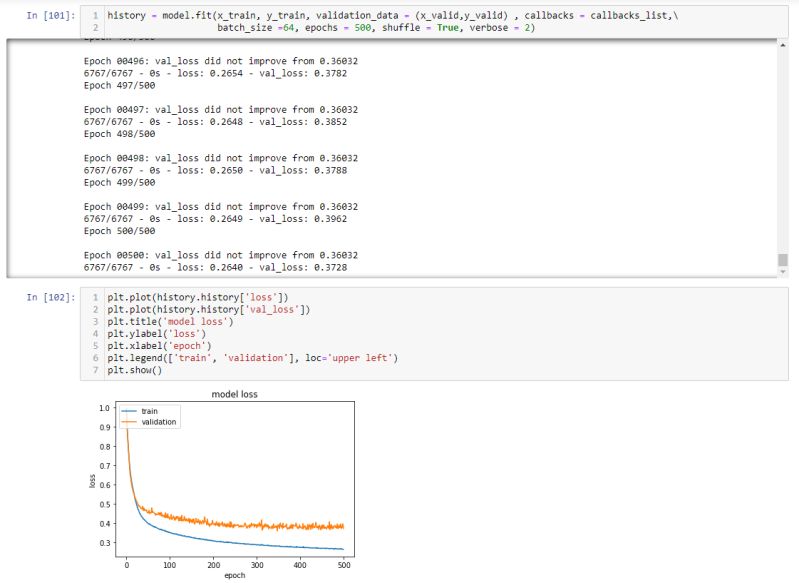Click the output scrollbar thumb
Viewport: 799px width, 583px height.
point(783,259)
